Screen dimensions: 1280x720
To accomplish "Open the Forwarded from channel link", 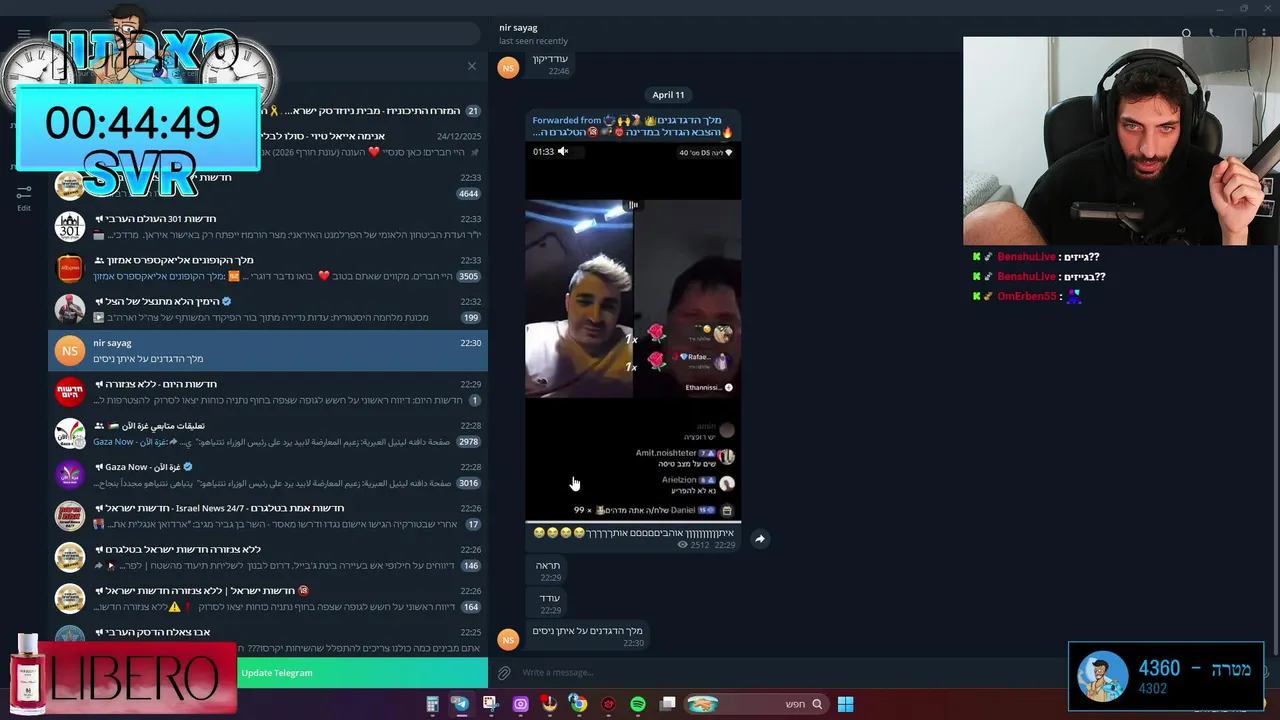I will coord(633,126).
